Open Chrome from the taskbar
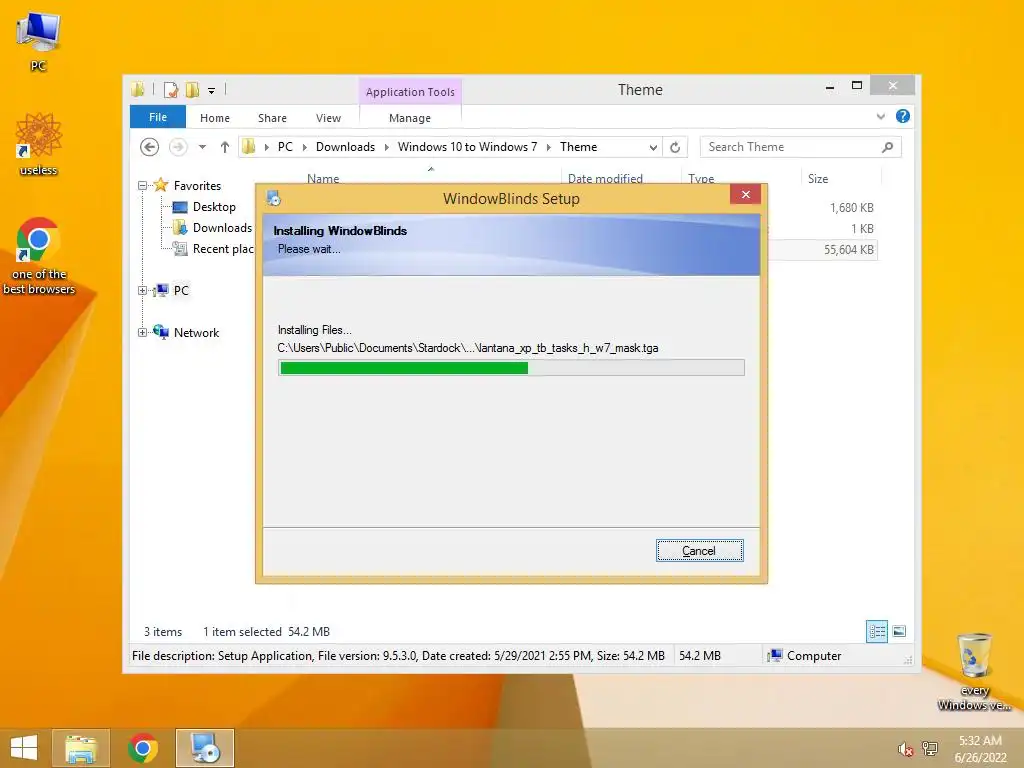This screenshot has height=768, width=1024. point(142,748)
